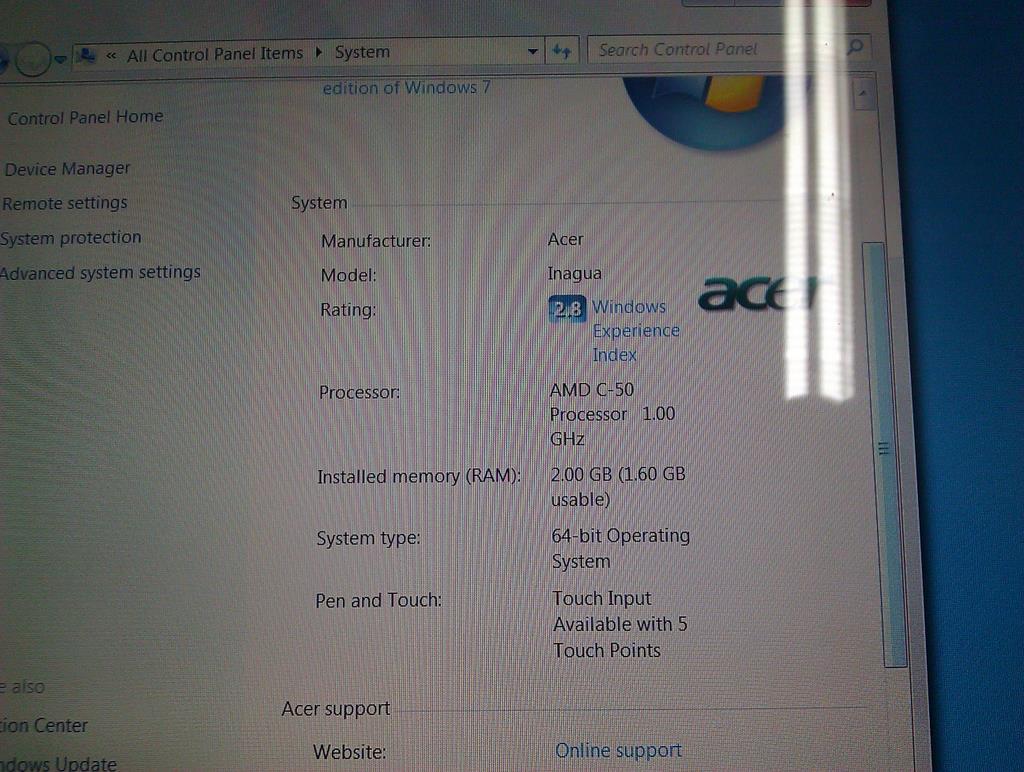
Task: Click the refresh button beside address bar
Action: 562,50
